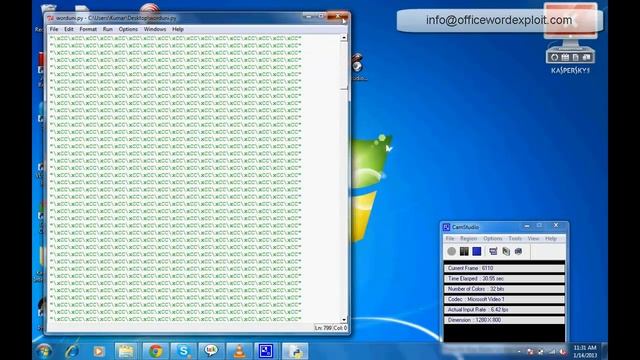Open the CamStudio Tools menu
This screenshot has width=640, height=360.
(515, 238)
